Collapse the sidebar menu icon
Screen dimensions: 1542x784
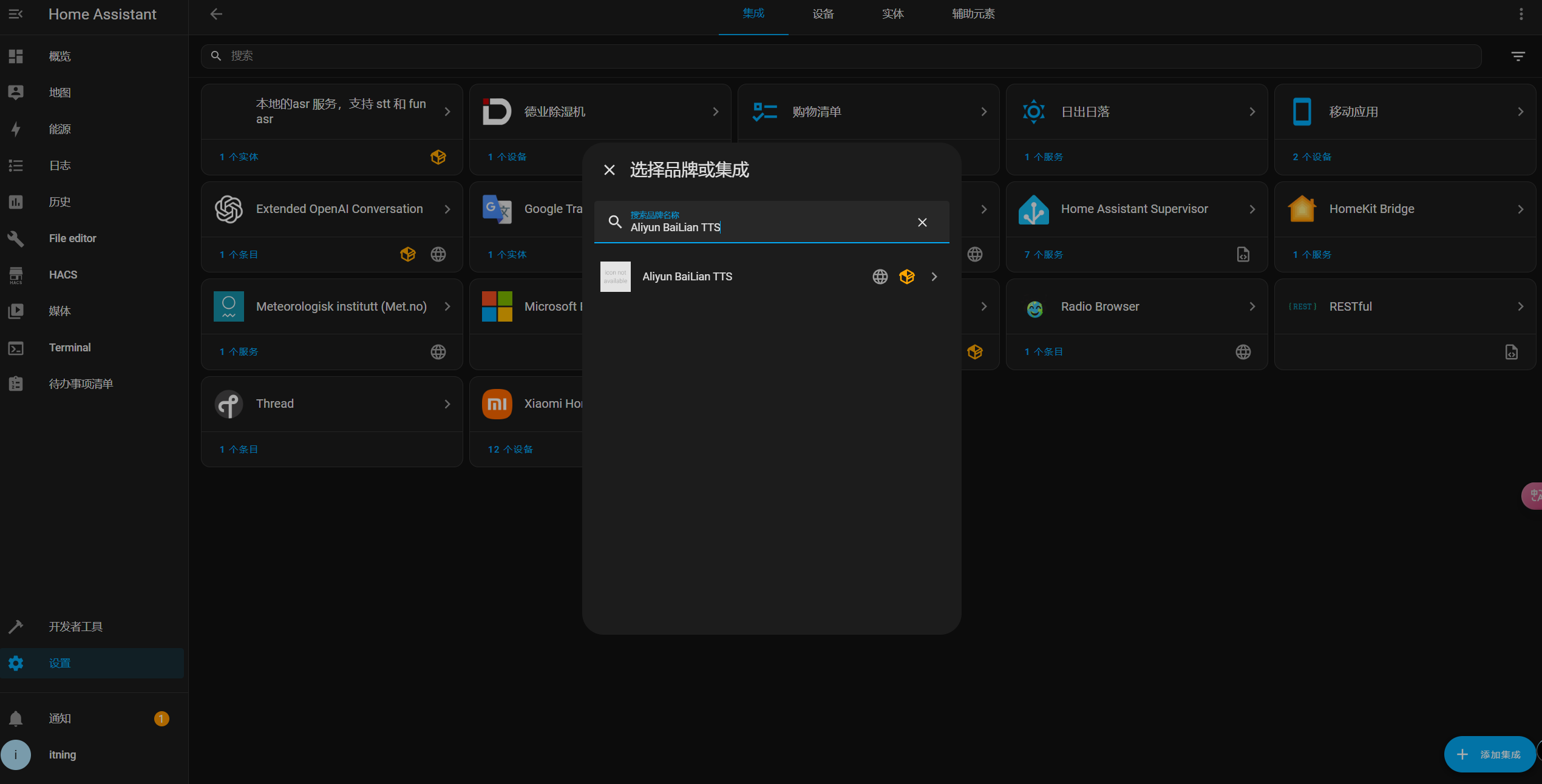[x=16, y=14]
